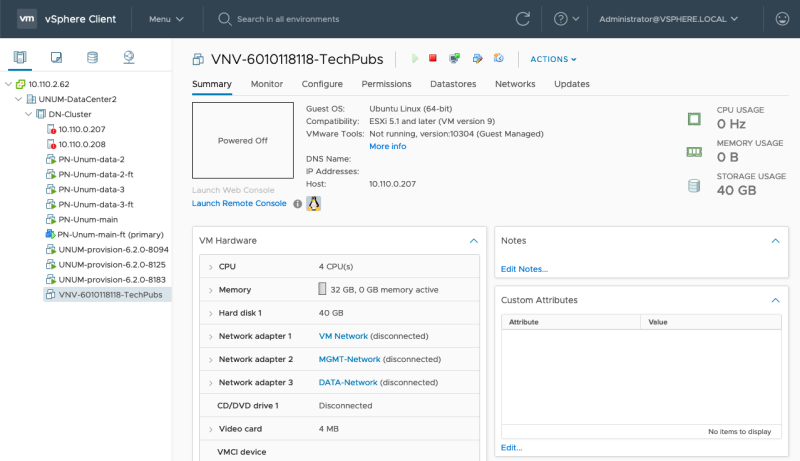Expand the Memory hardware row
The height and width of the screenshot is (461, 800).
coord(211,290)
